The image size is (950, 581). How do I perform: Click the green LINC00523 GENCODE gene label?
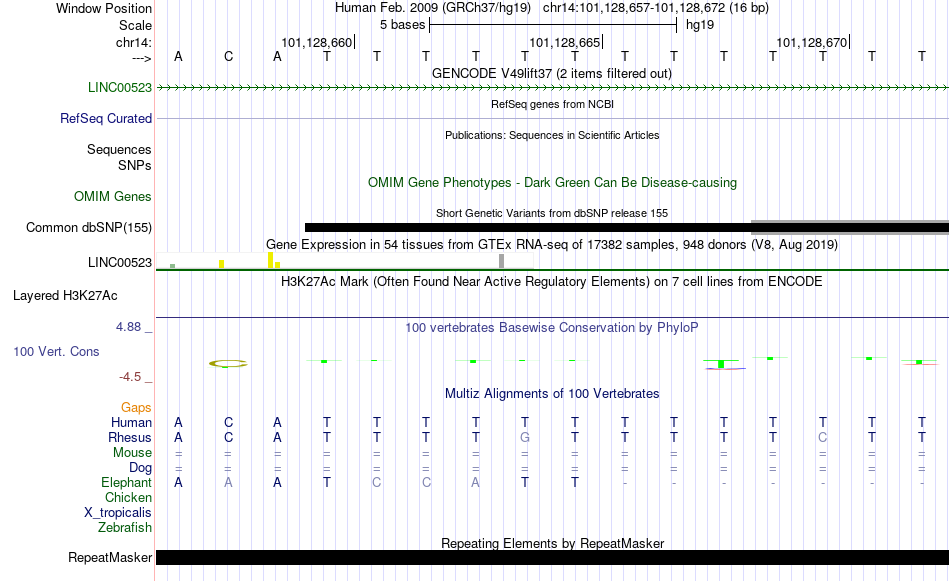pyautogui.click(x=120, y=87)
